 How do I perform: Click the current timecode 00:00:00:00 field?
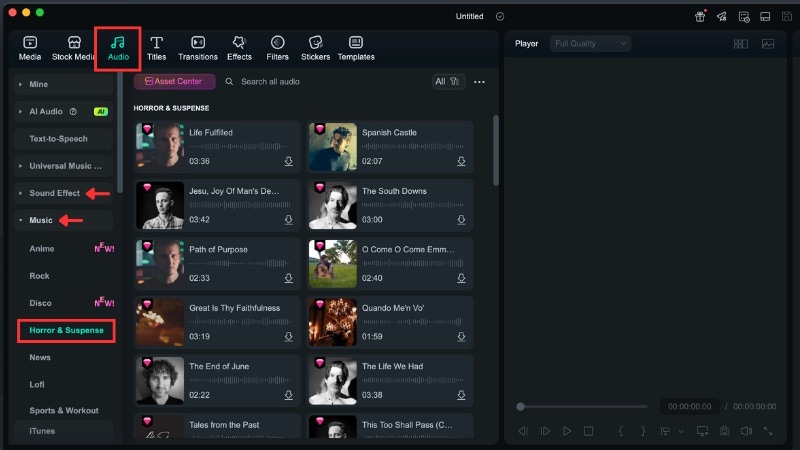point(689,407)
